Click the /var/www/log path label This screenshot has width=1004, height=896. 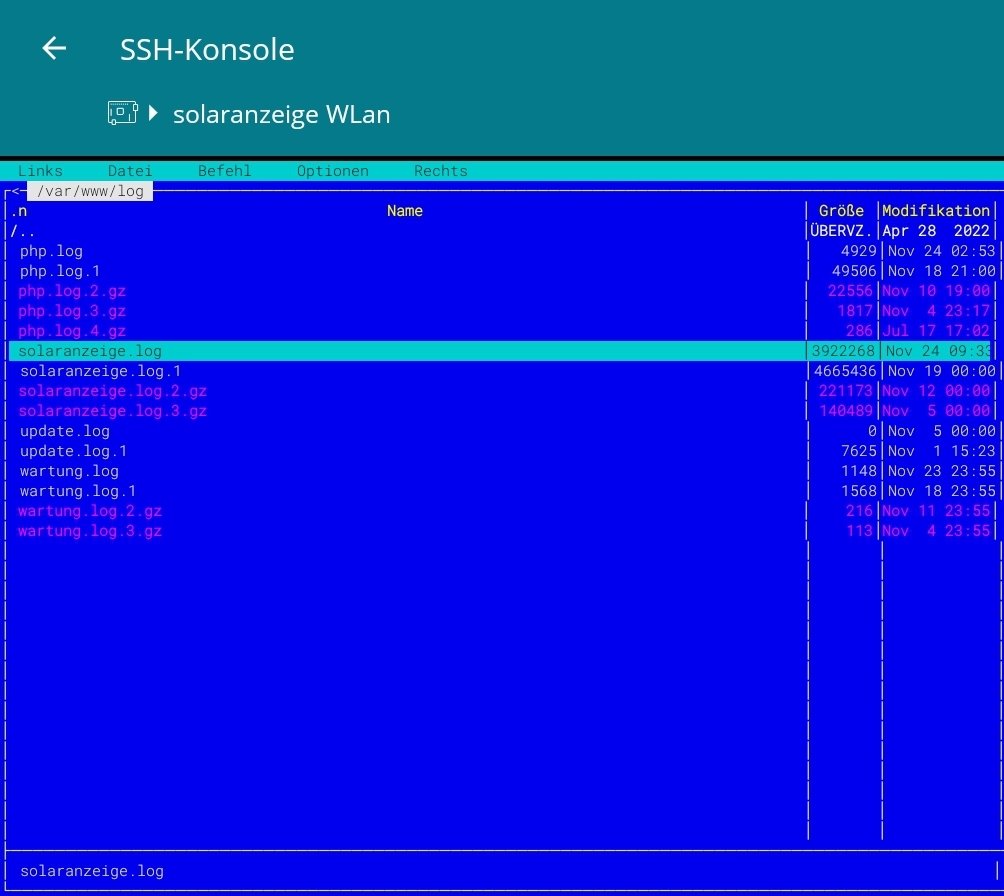click(x=89, y=191)
